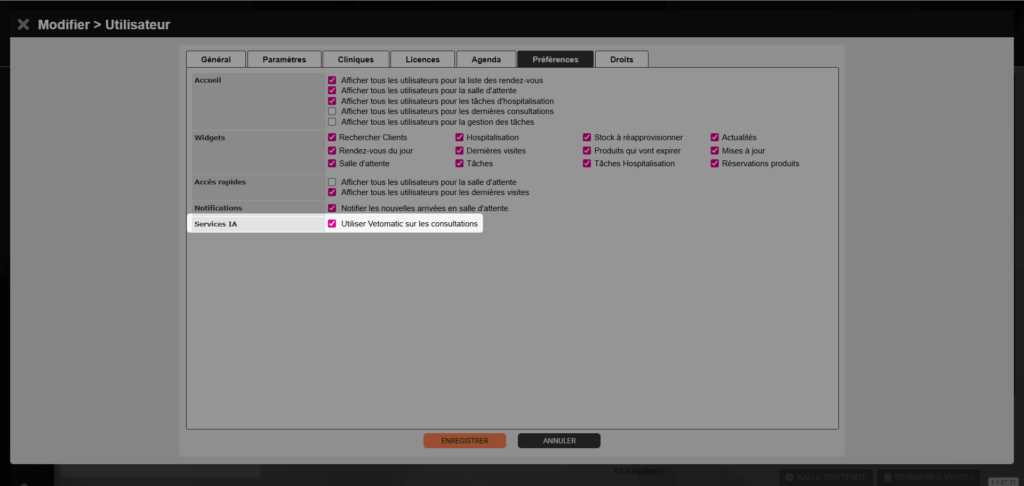Toggle the Rechercher Clients widget checkbox
The width and height of the screenshot is (1024, 486).
pyautogui.click(x=332, y=138)
